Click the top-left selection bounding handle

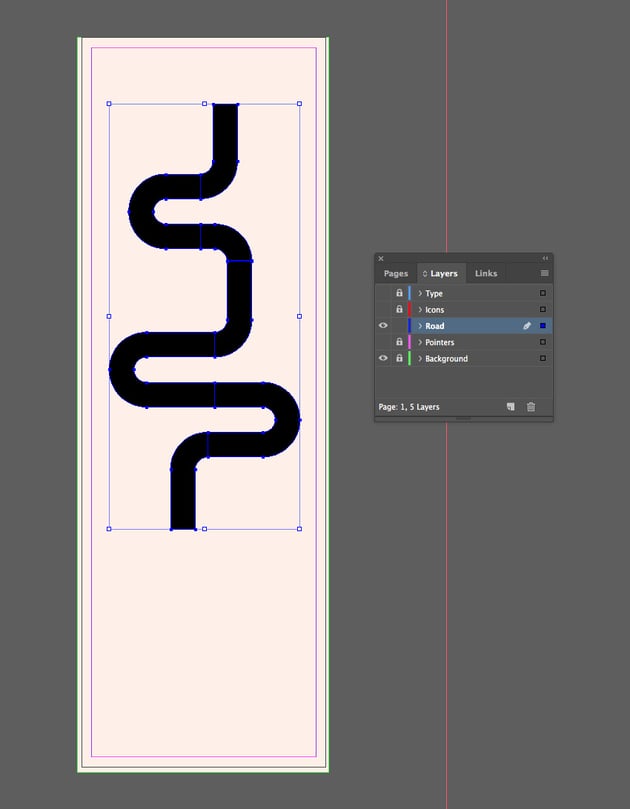point(109,104)
